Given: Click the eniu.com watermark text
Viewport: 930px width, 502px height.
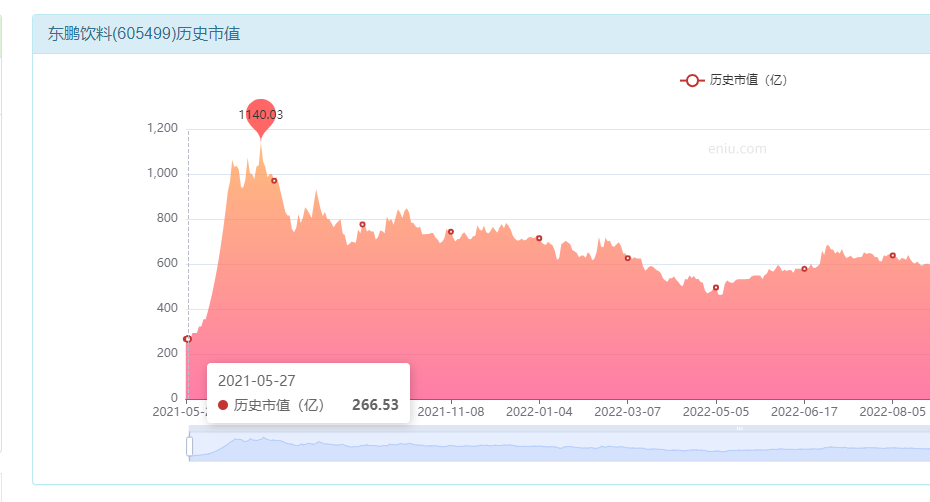Looking at the screenshot, I should click(737, 149).
